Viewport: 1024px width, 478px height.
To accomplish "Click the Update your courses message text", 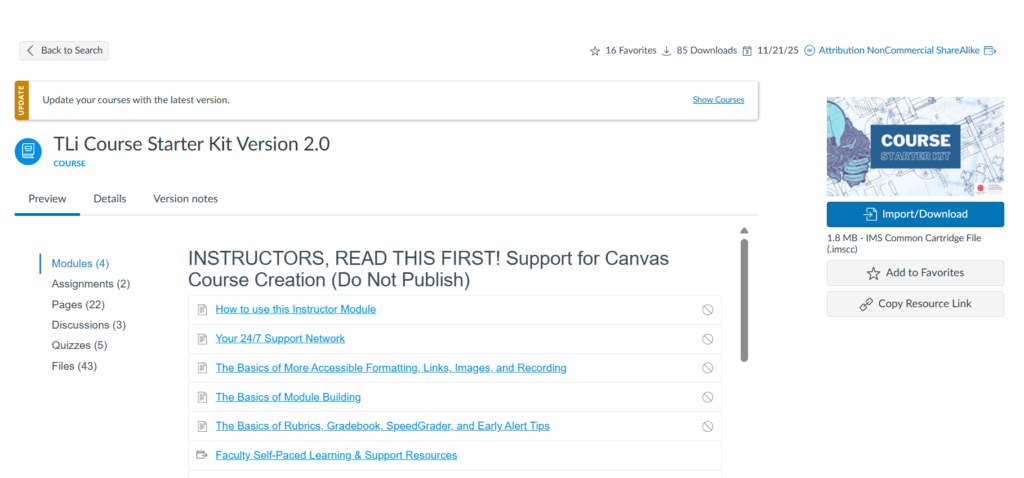I will (x=136, y=100).
